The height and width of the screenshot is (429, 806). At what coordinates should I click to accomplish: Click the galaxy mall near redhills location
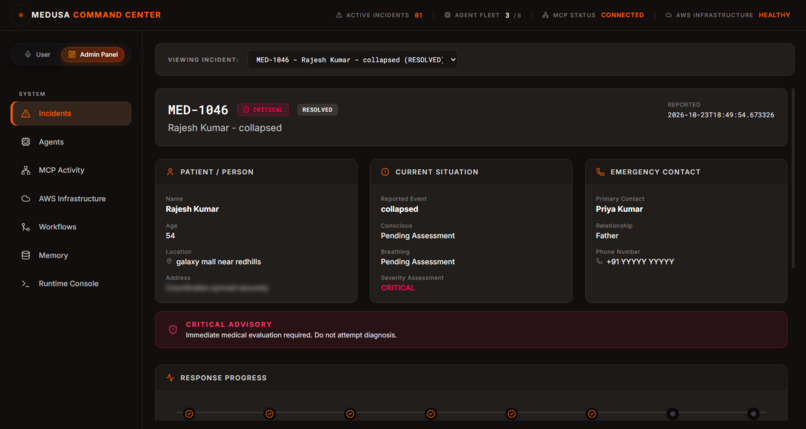(x=218, y=262)
